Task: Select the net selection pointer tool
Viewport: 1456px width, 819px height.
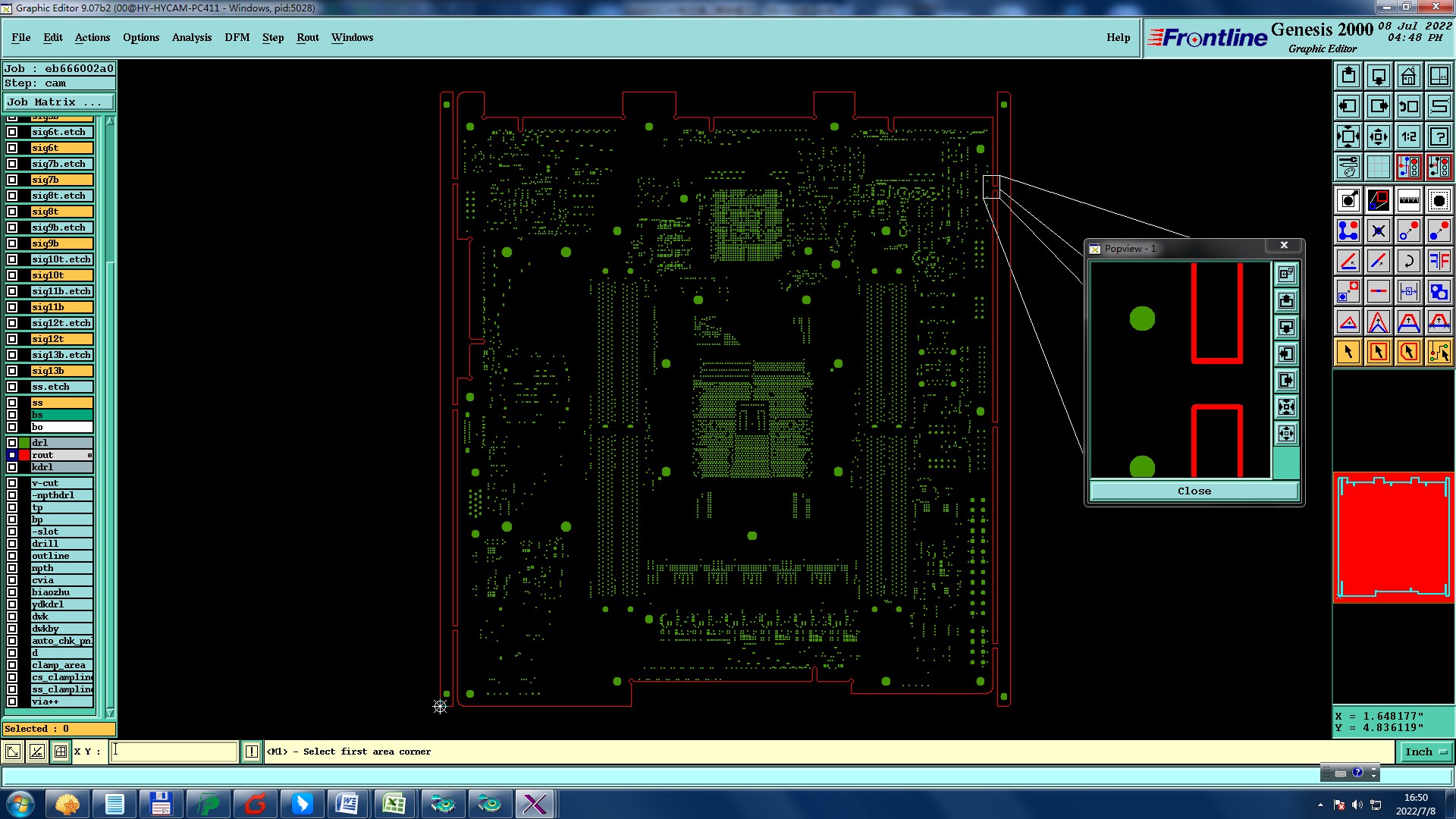Action: (1439, 352)
